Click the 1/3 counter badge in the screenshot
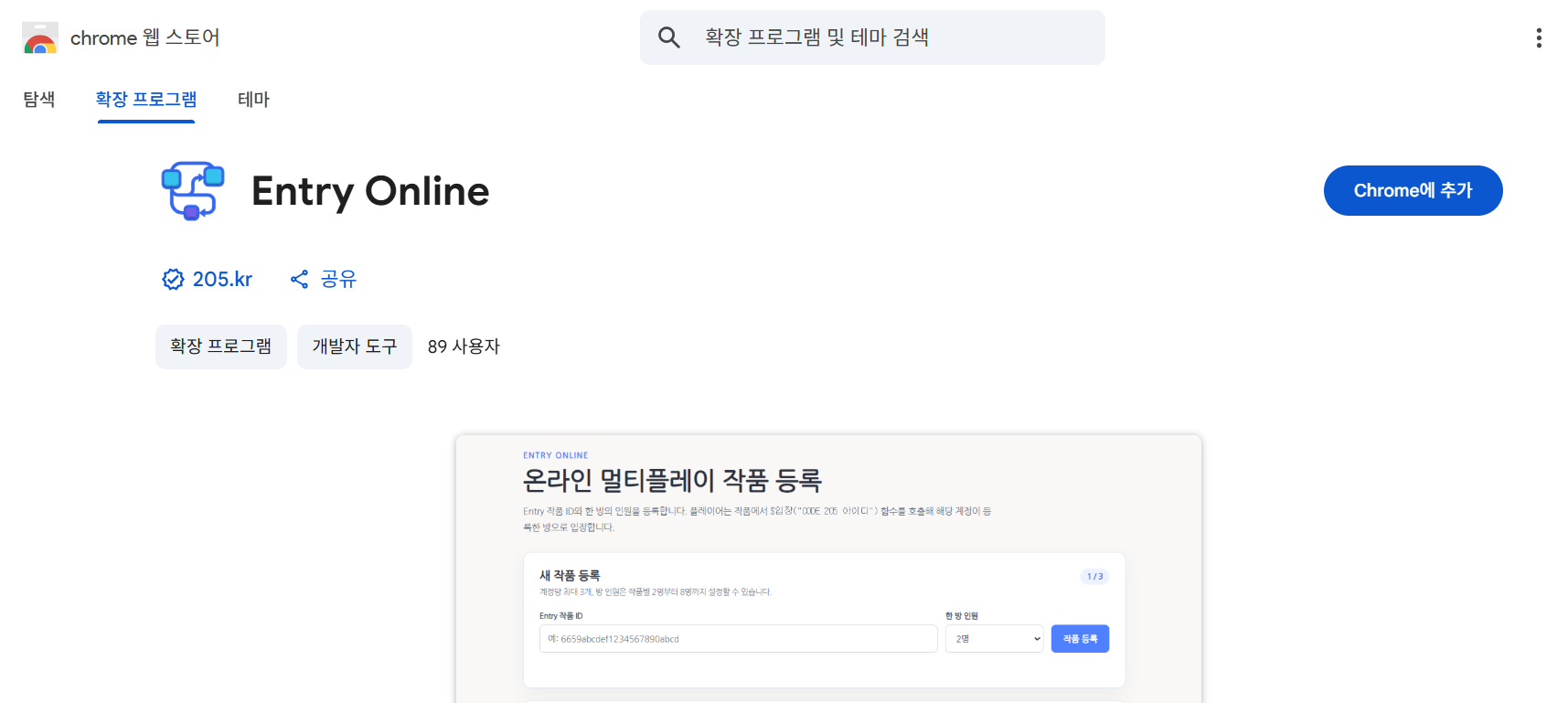The height and width of the screenshot is (703, 1568). pyautogui.click(x=1094, y=577)
